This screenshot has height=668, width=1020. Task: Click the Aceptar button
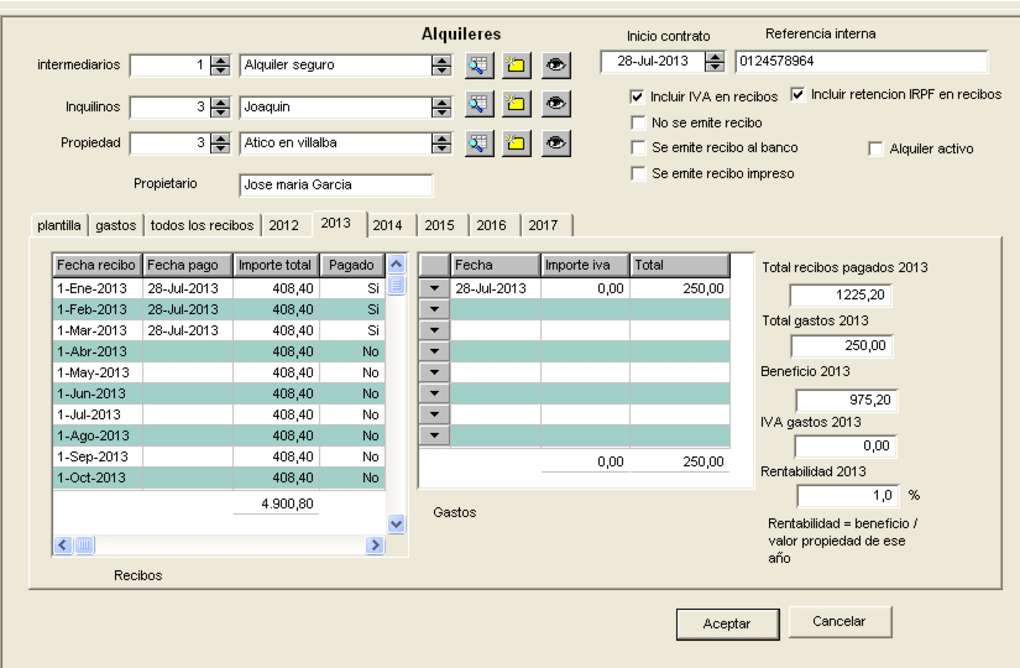pyautogui.click(x=727, y=624)
